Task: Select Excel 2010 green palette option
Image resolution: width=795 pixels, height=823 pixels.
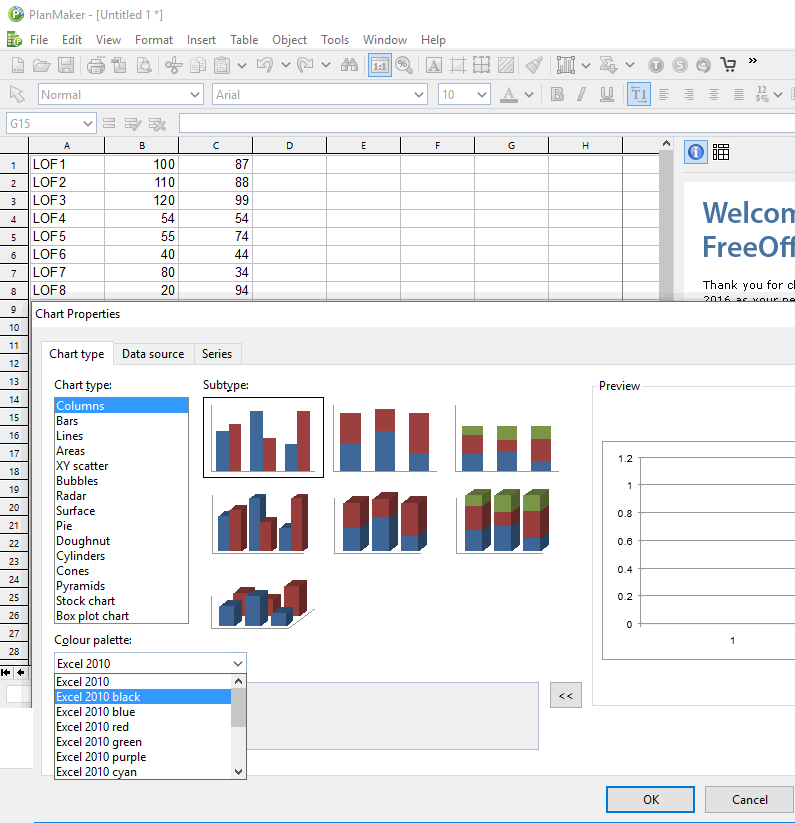Action: tap(143, 742)
